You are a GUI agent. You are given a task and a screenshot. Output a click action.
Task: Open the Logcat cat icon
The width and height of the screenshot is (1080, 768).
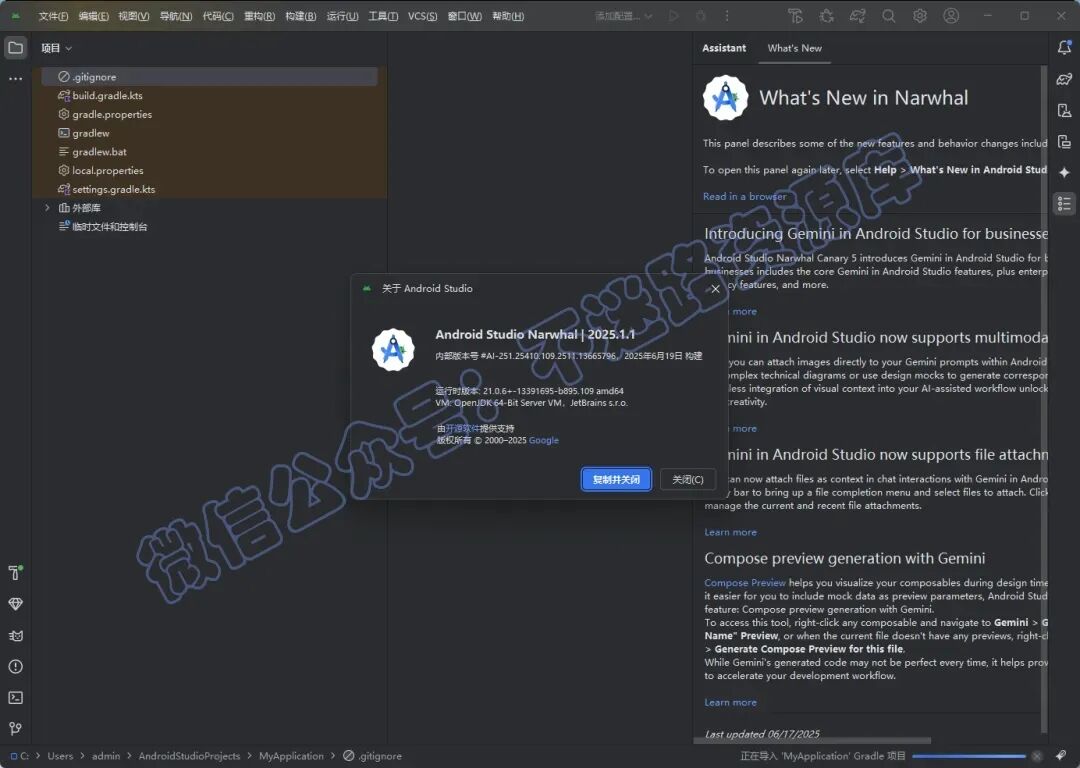click(x=15, y=636)
